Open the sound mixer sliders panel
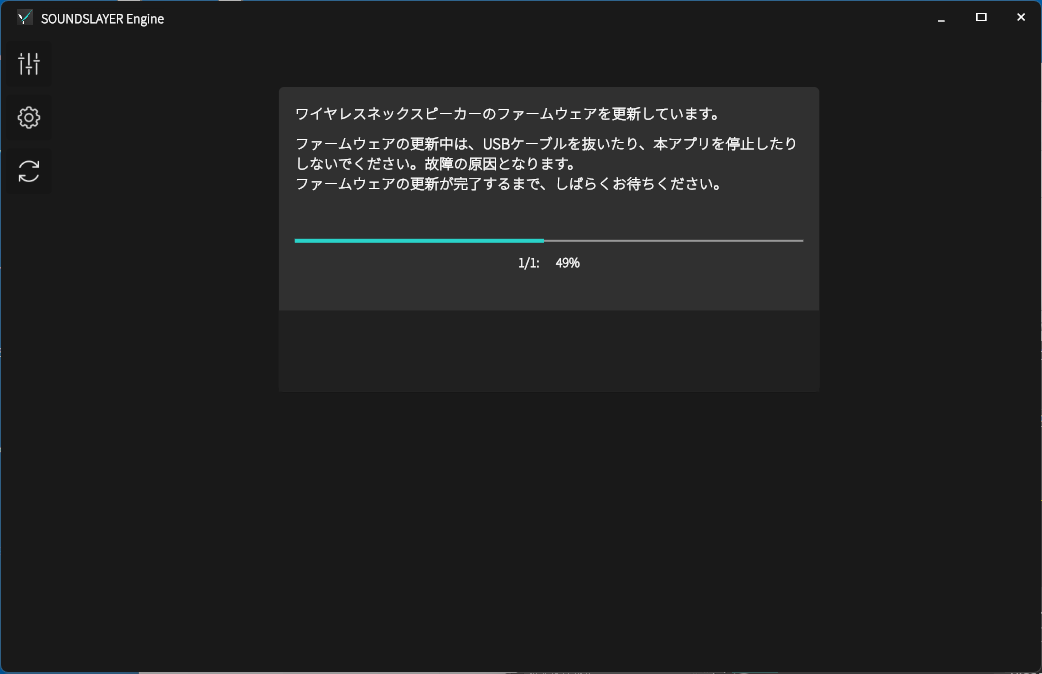The width and height of the screenshot is (1042, 674). click(29, 65)
